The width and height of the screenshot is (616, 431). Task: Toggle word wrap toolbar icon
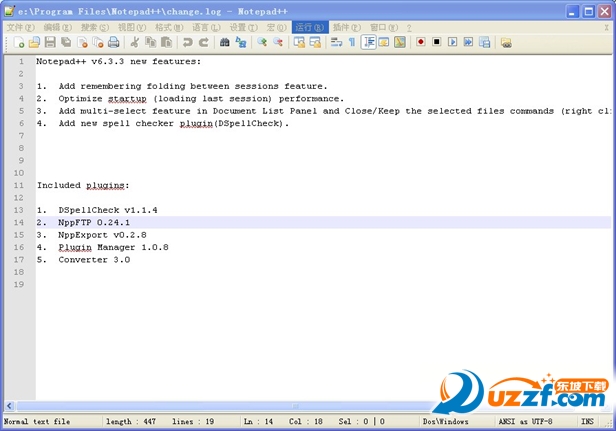coord(336,42)
